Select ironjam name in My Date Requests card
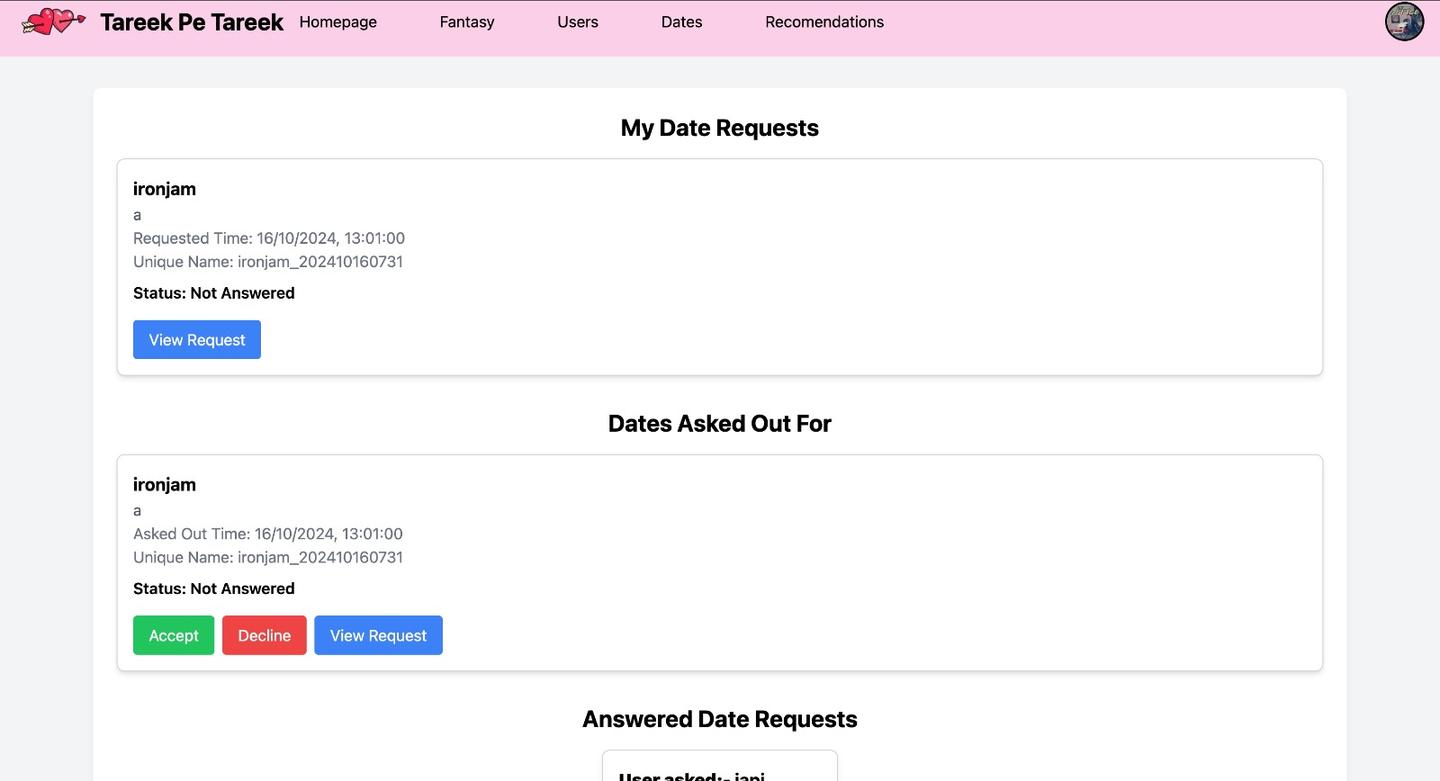Screen dimensions: 1440x781 tap(164, 189)
